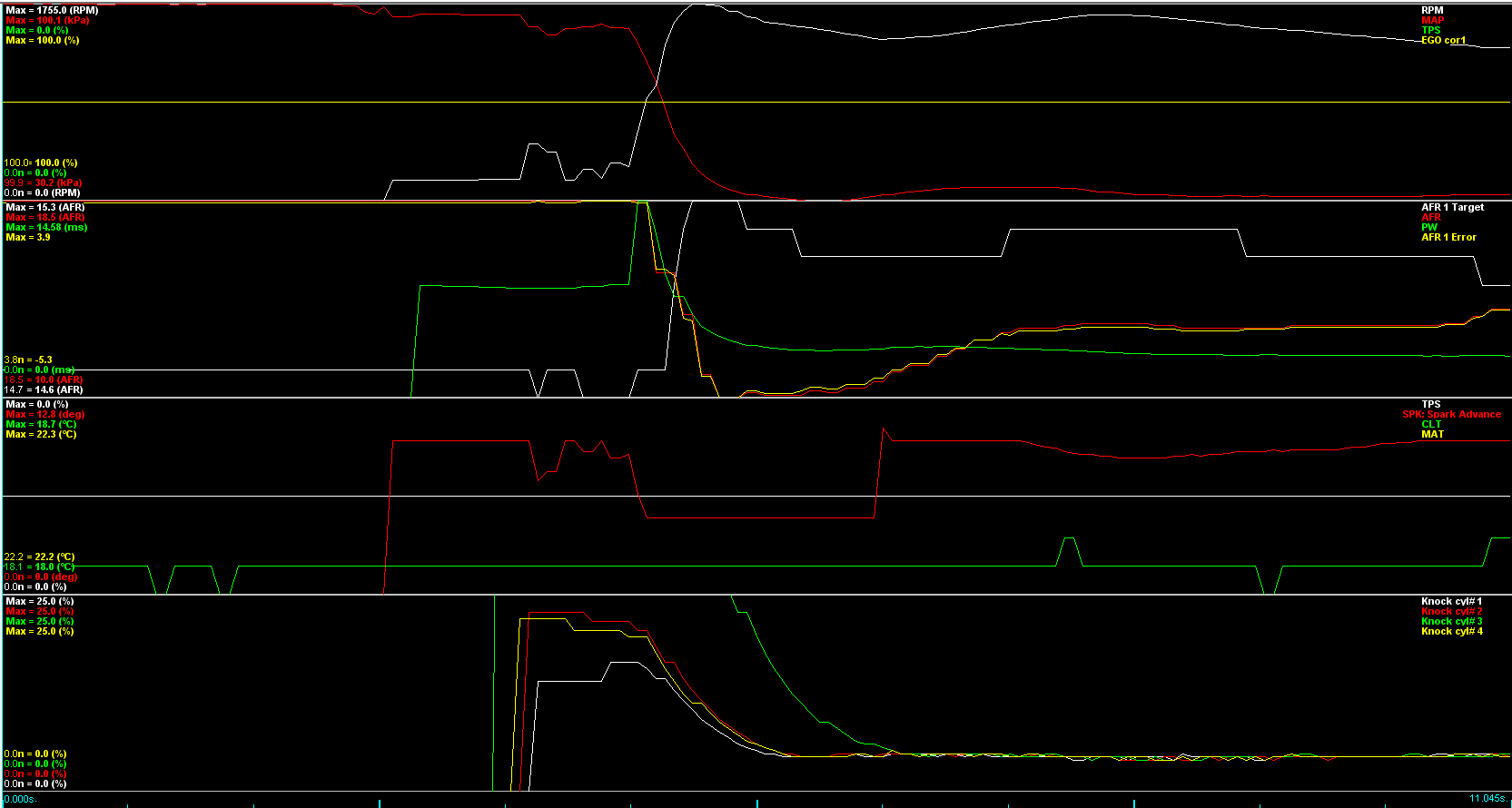Click the yellow "Max = 25.0 (%)" knock readout
This screenshot has height=808, width=1512.
[40, 632]
